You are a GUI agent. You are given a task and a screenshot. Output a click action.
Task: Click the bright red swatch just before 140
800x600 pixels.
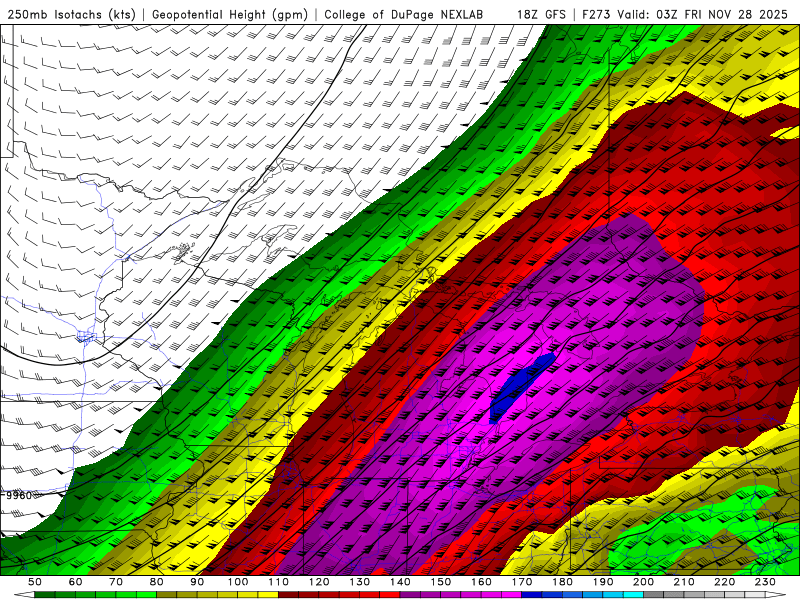click(x=390, y=595)
